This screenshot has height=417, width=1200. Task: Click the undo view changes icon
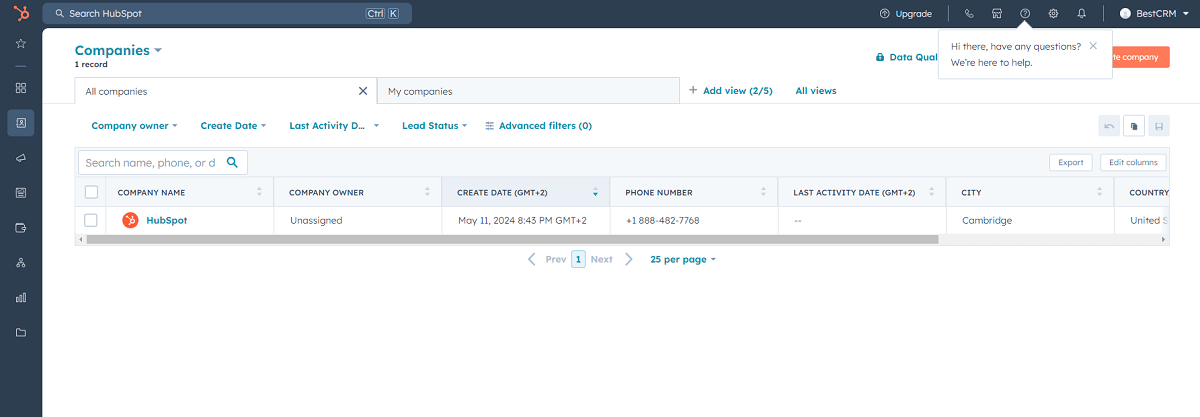pyautogui.click(x=1109, y=126)
